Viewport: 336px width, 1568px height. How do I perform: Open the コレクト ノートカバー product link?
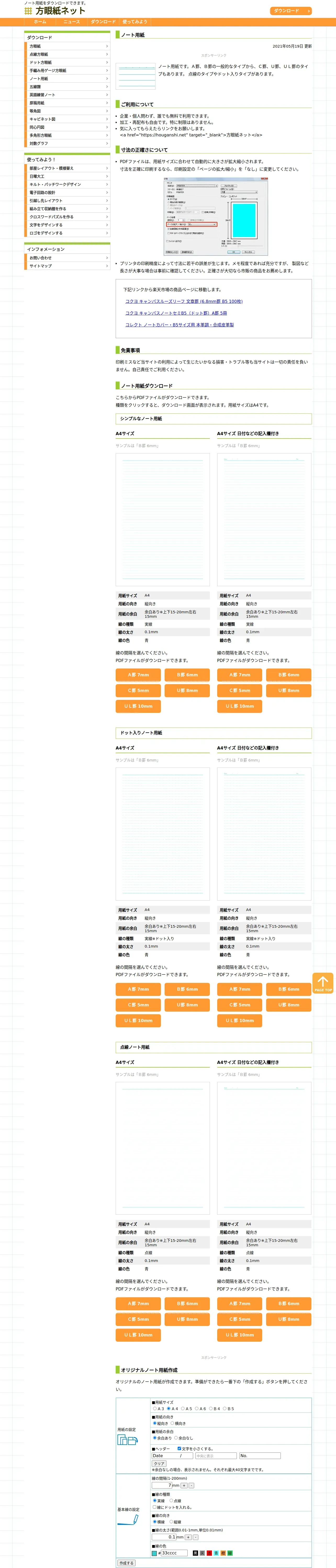[180, 325]
